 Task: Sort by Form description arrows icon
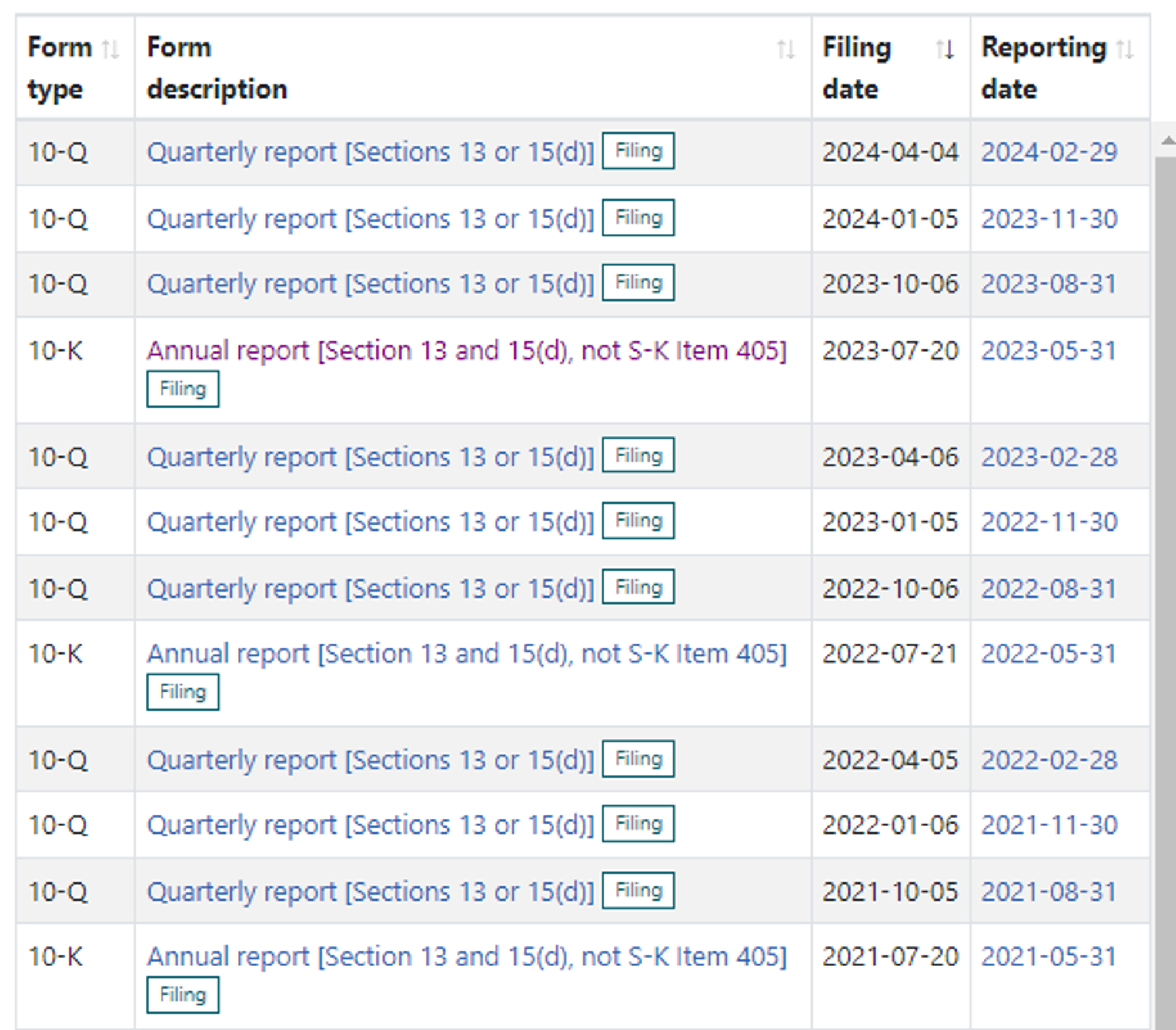(785, 49)
